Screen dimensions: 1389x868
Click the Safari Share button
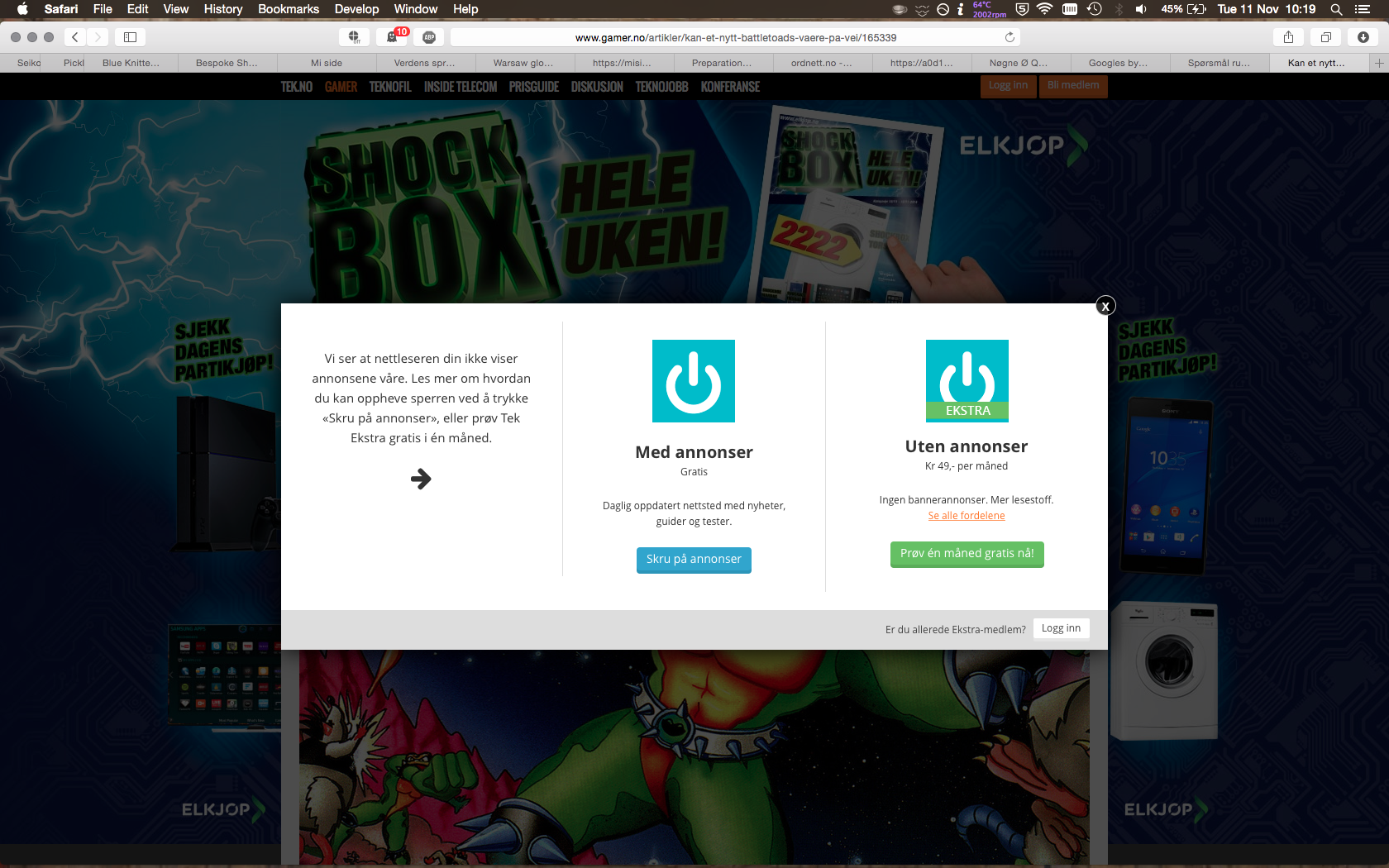(x=1288, y=37)
